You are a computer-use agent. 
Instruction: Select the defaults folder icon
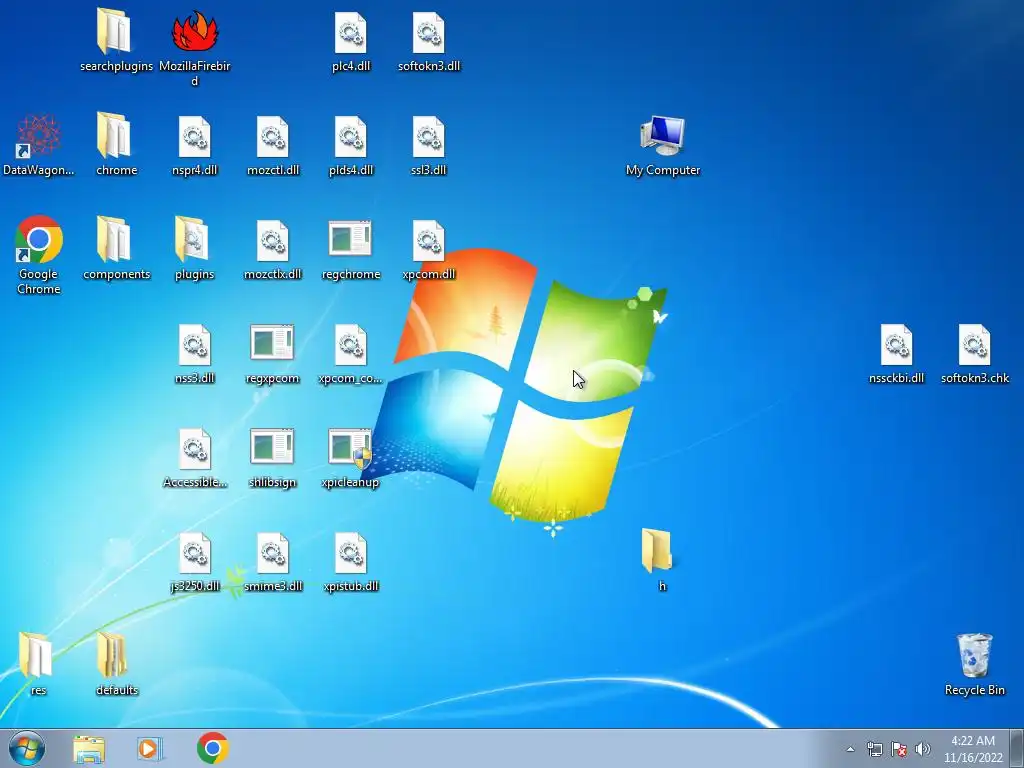point(113,655)
